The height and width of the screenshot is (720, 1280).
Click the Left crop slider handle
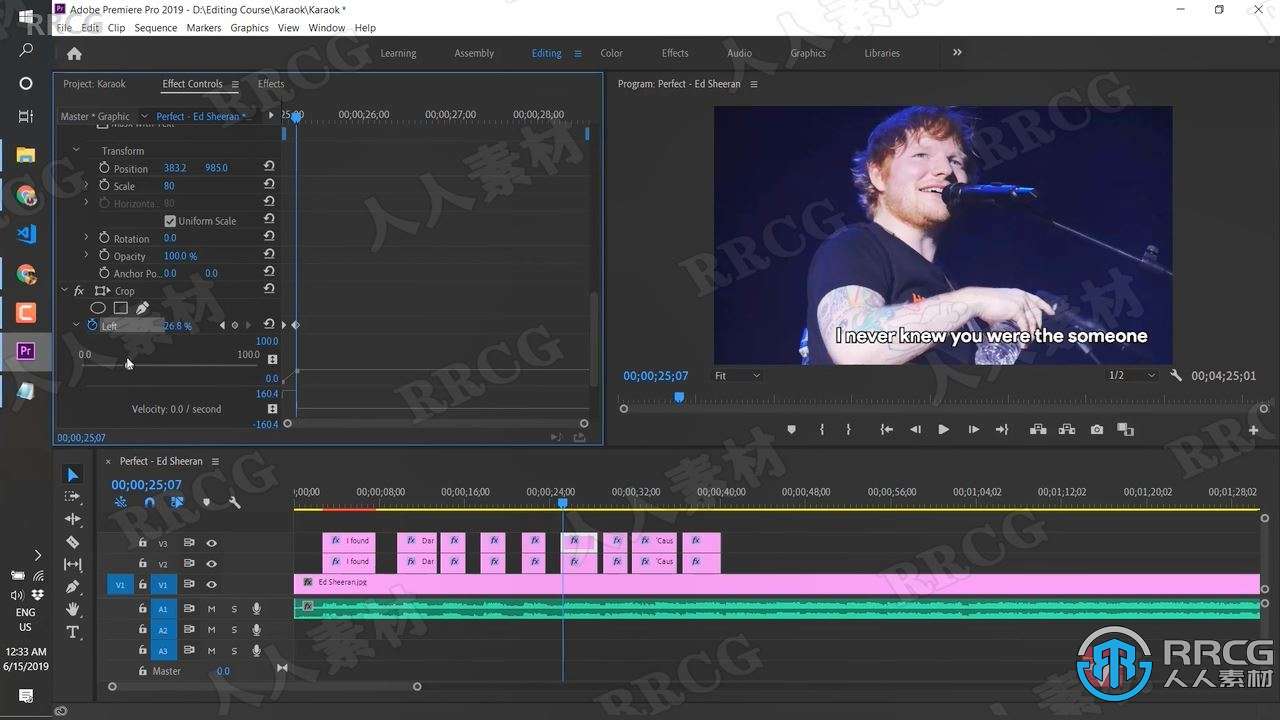(128, 363)
